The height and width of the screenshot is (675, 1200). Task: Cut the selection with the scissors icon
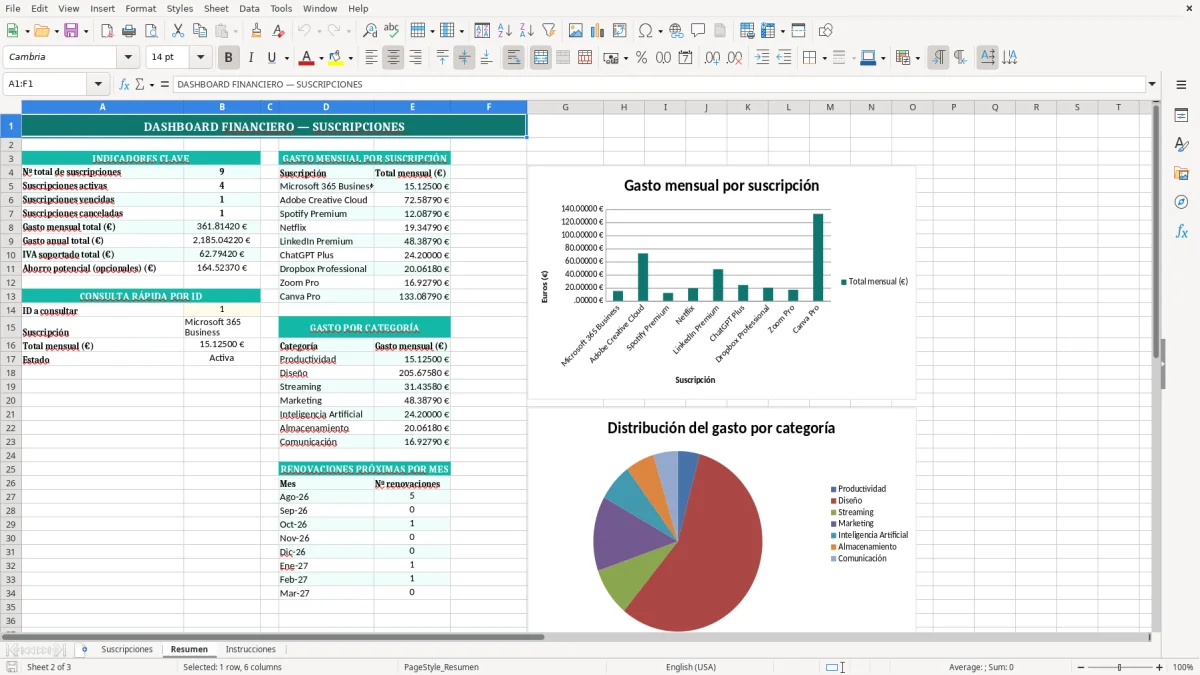click(x=178, y=31)
